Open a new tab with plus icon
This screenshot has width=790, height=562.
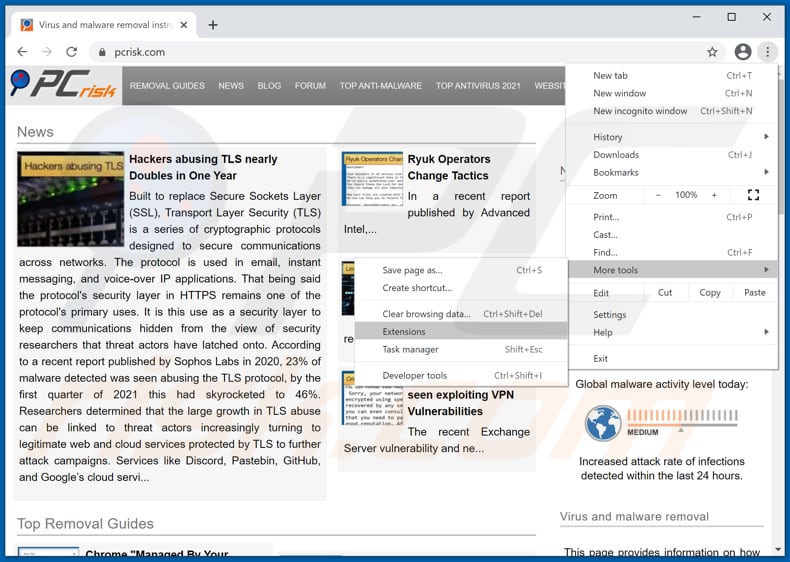tap(213, 25)
